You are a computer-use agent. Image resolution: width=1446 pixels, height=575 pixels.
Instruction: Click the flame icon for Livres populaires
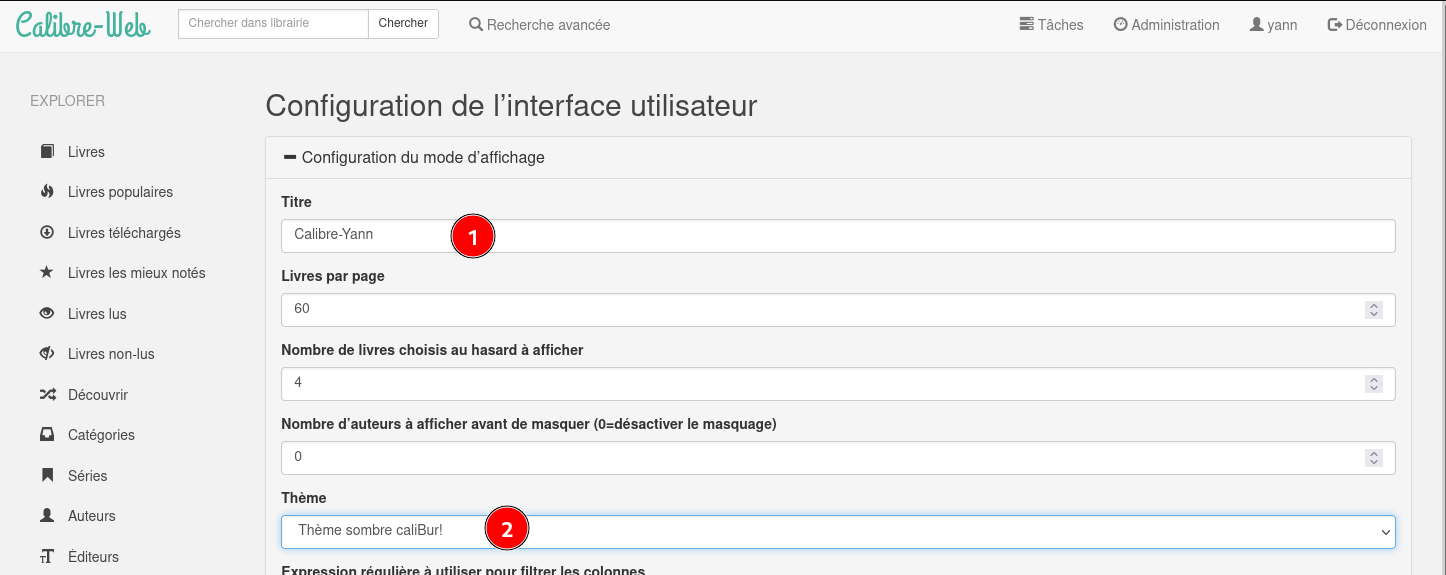point(47,192)
